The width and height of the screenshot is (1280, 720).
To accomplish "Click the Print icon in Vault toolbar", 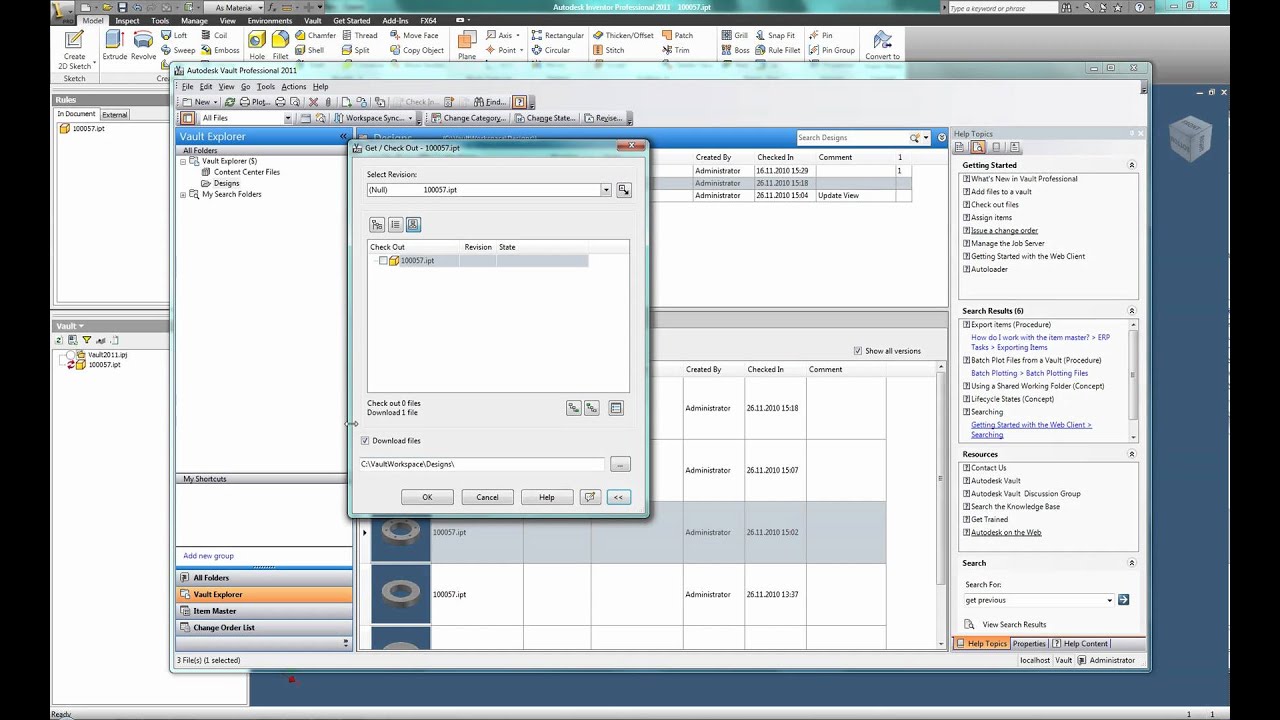I will tap(280, 102).
